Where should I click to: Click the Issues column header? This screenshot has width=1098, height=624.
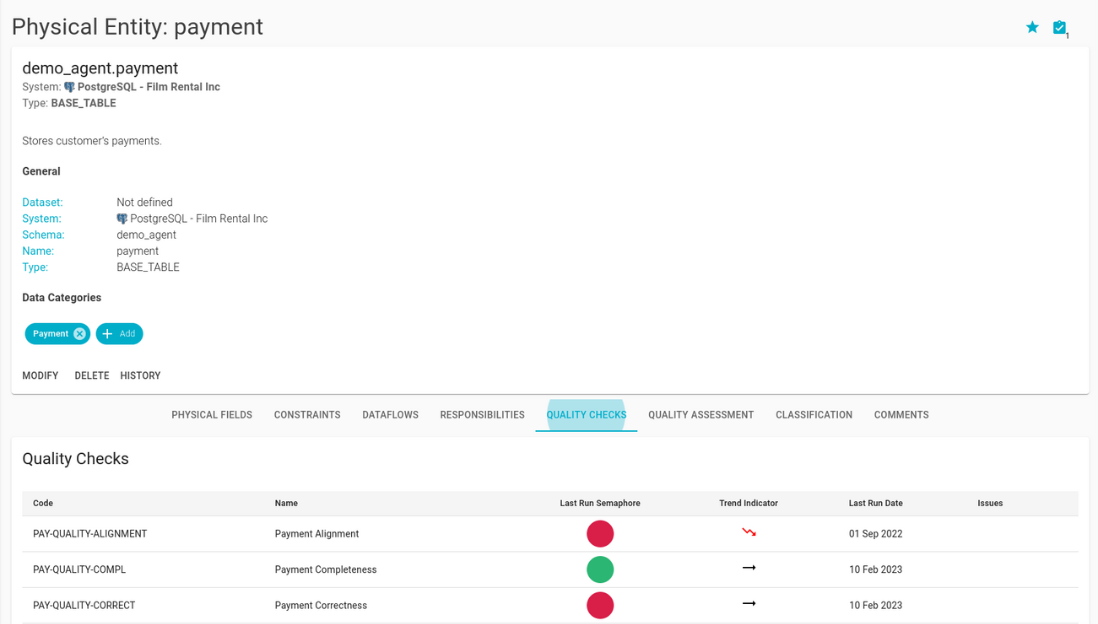click(990, 504)
